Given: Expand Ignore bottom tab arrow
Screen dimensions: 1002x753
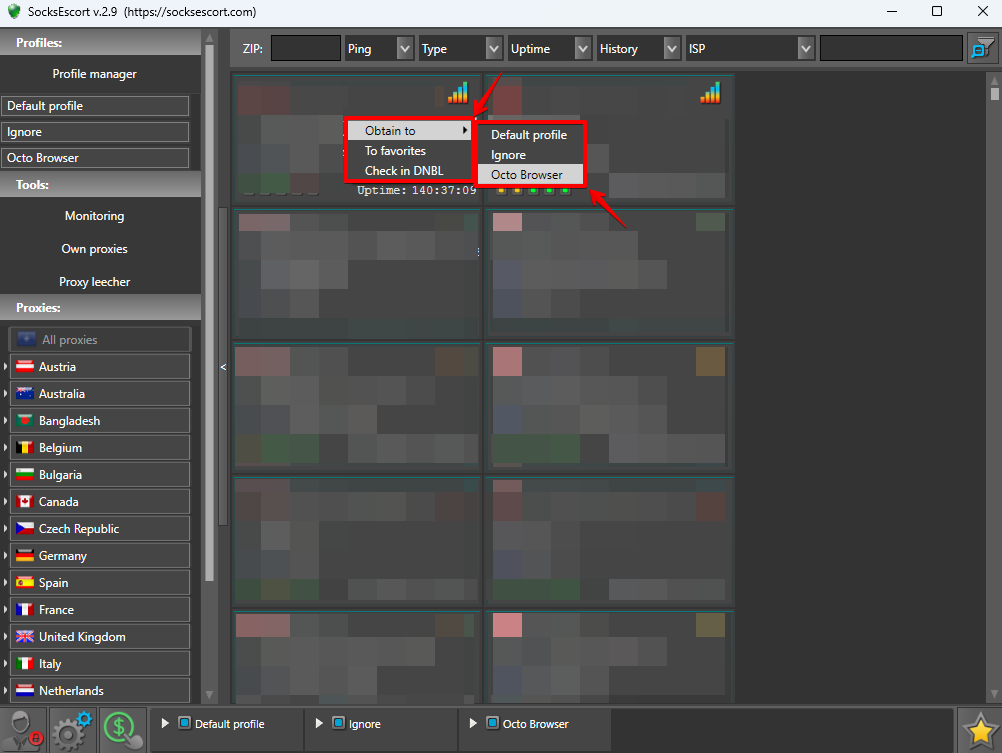Looking at the screenshot, I should (319, 723).
